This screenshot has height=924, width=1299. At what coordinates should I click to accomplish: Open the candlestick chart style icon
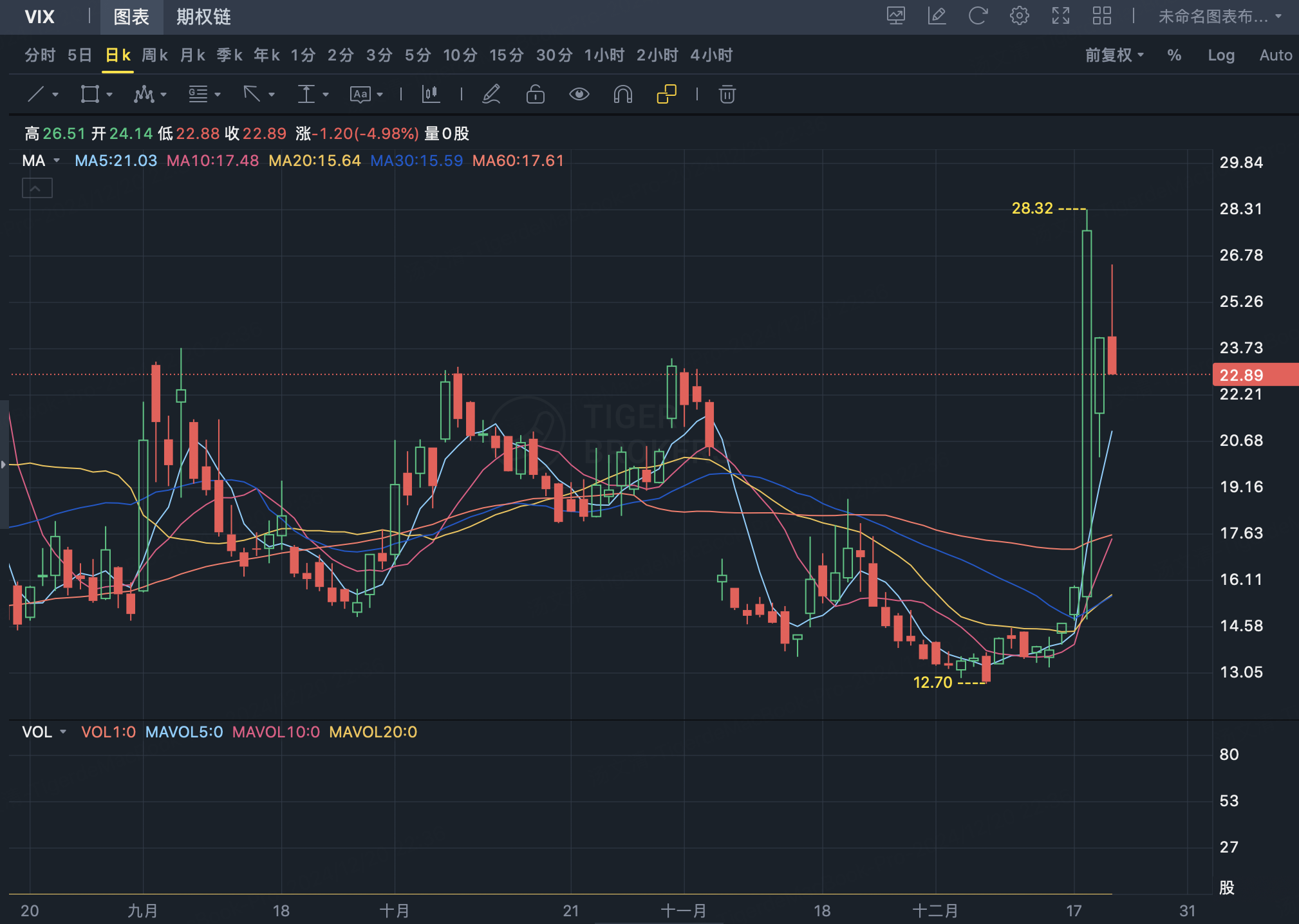(x=431, y=95)
